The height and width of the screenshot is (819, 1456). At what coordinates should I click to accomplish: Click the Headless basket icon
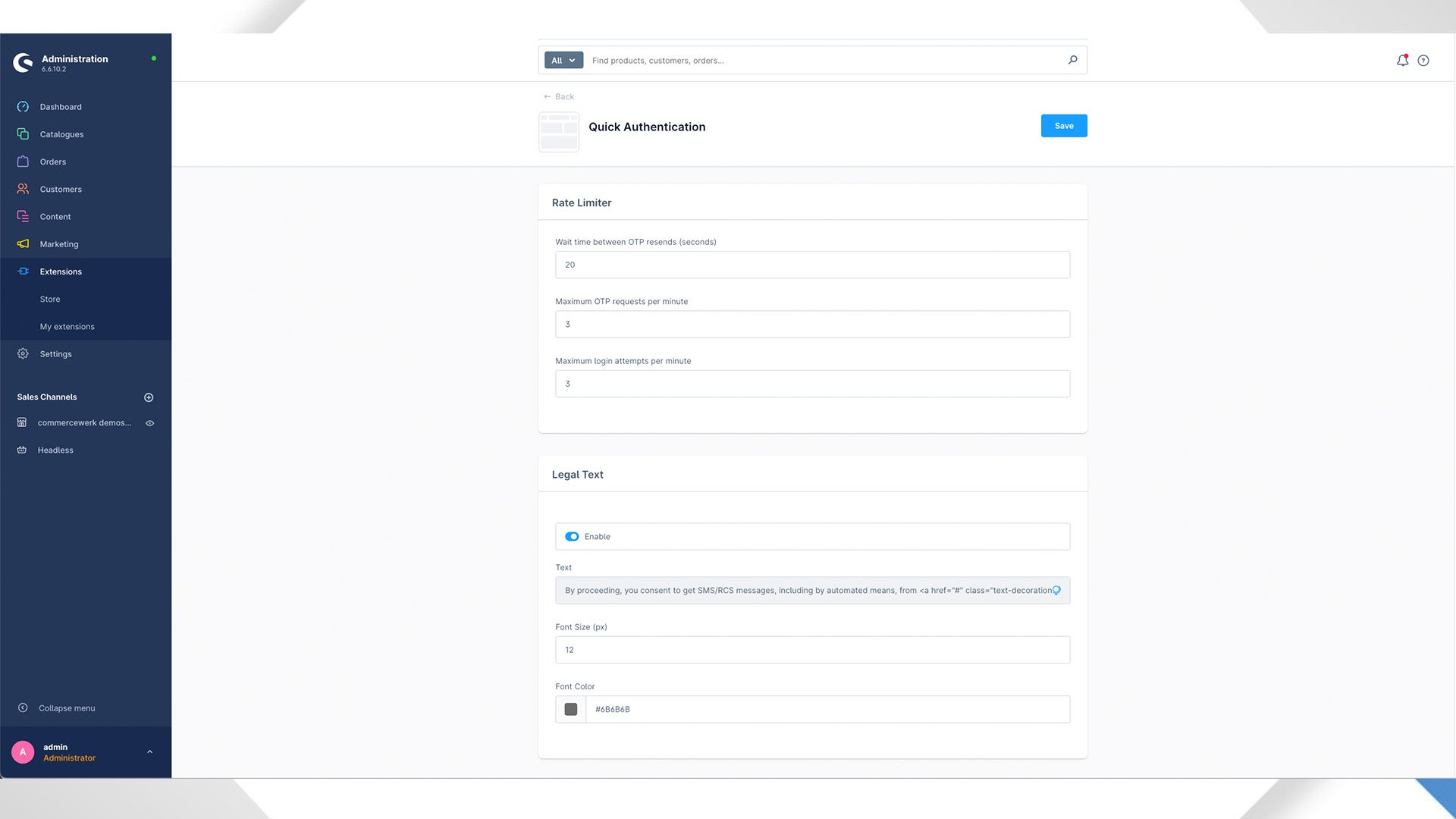point(22,450)
